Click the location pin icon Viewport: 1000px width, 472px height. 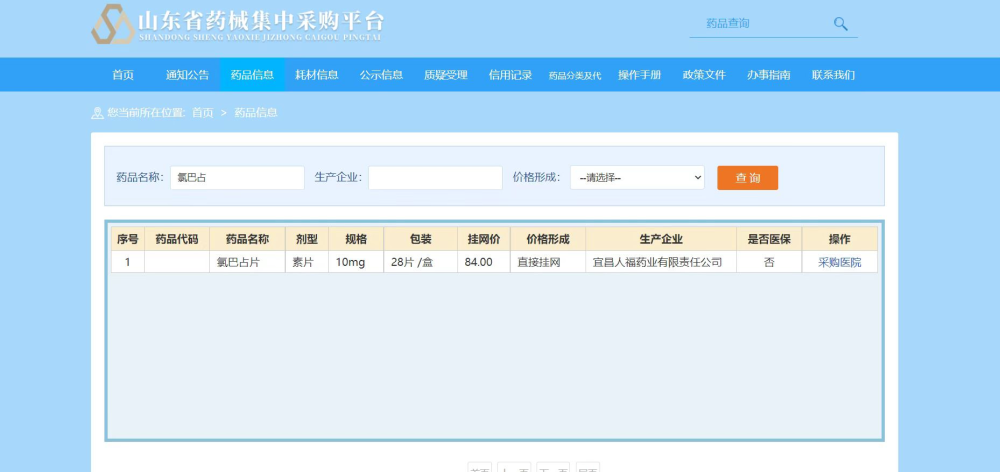pos(97,113)
